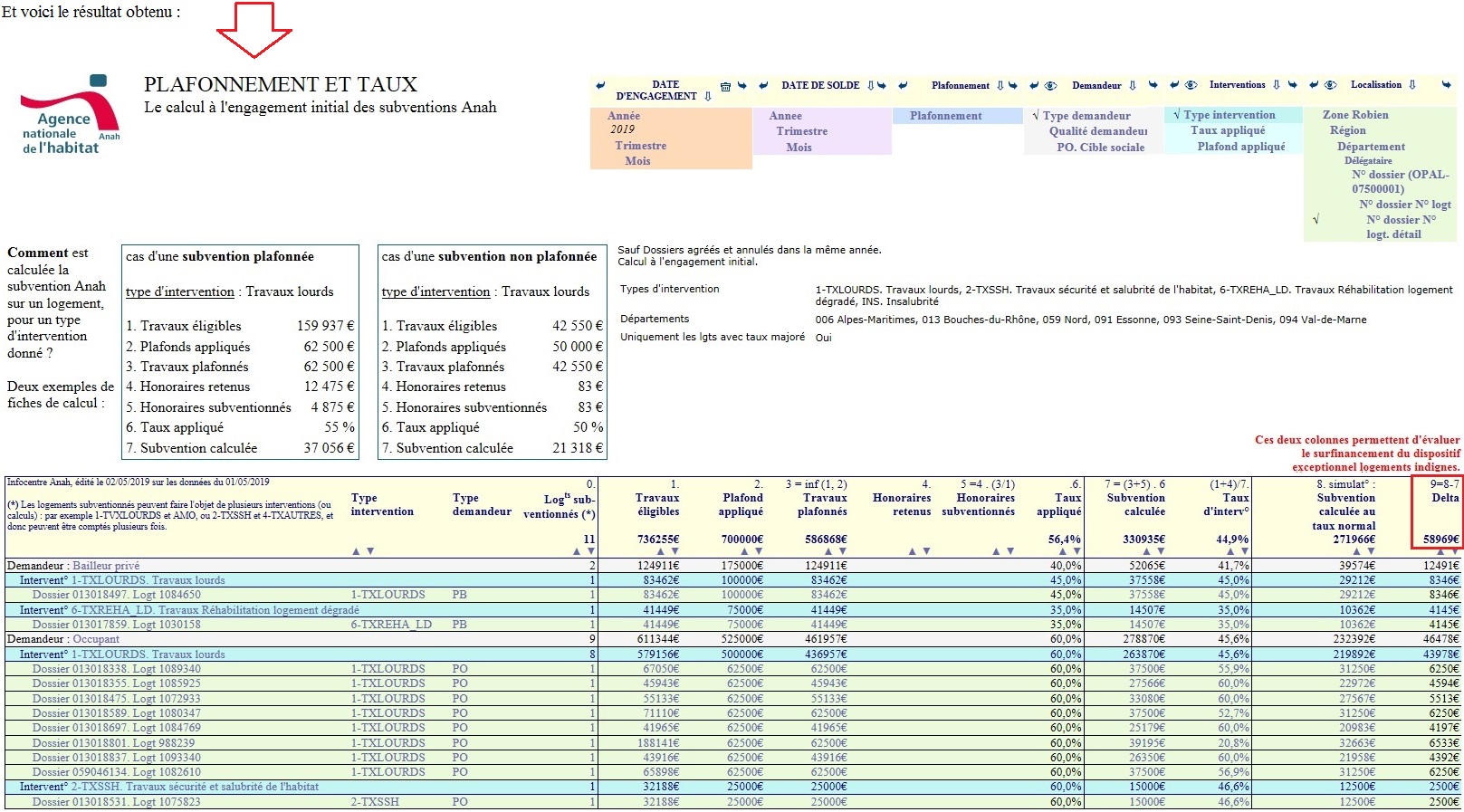Image resolution: width=1464 pixels, height=812 pixels.
Task: Click the right arrow after Plafonnement header
Action: (1013, 85)
